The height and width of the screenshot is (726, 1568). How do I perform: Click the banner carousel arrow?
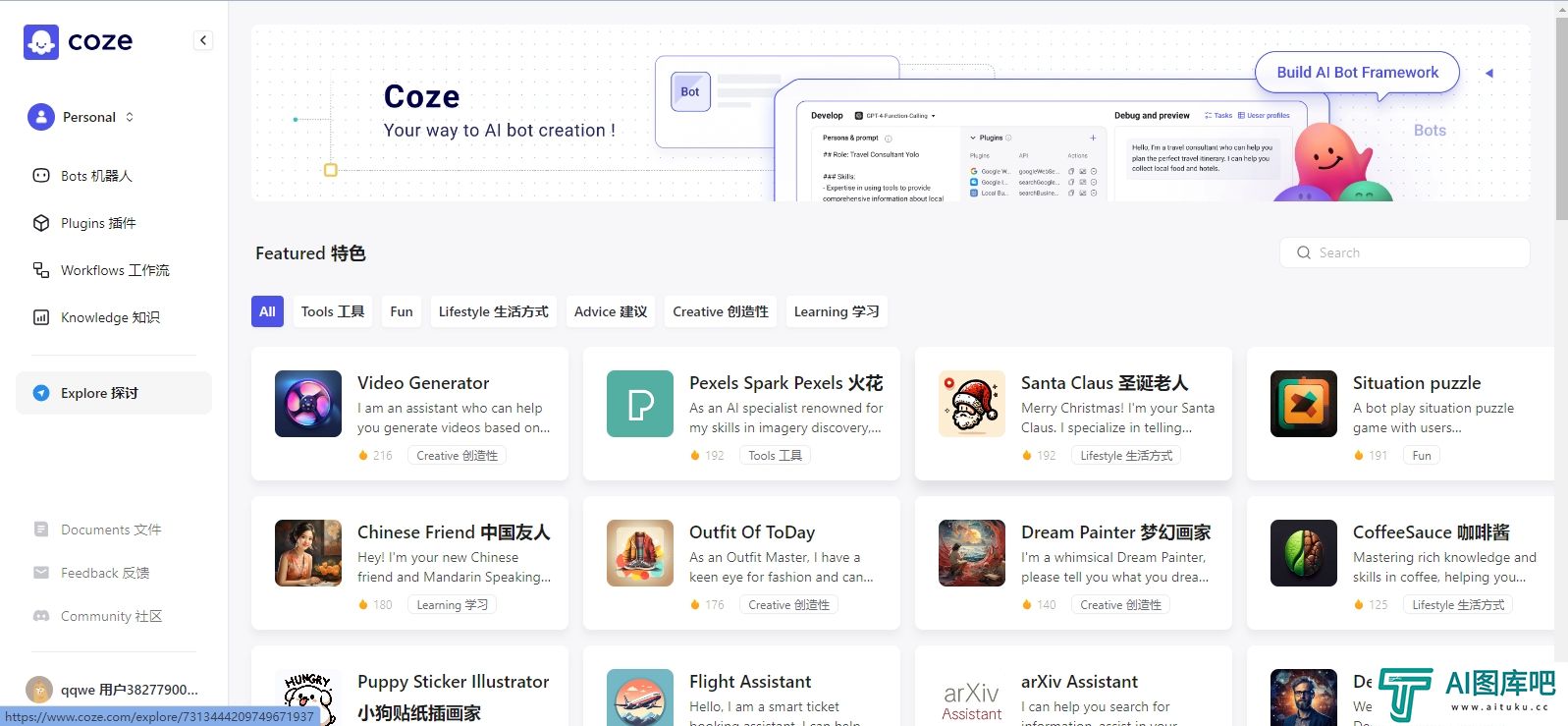(1489, 74)
